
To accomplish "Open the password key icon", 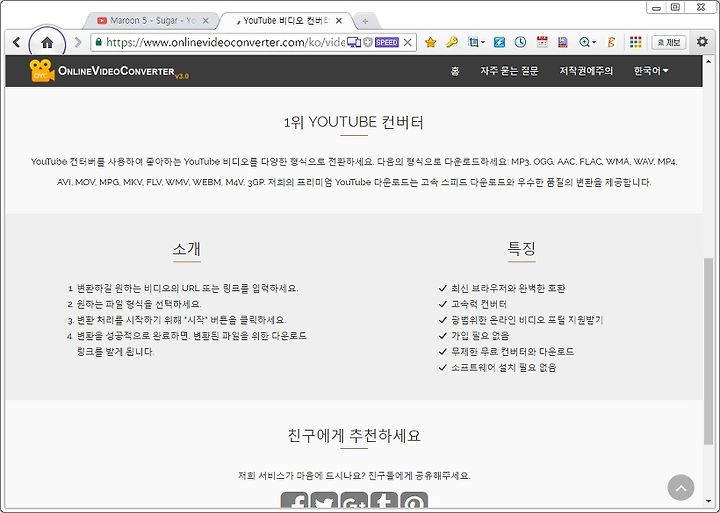I will pos(452,42).
